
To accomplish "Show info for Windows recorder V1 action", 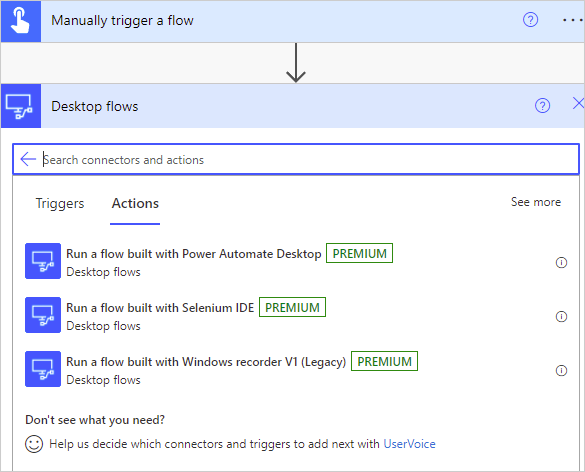I will (x=561, y=371).
